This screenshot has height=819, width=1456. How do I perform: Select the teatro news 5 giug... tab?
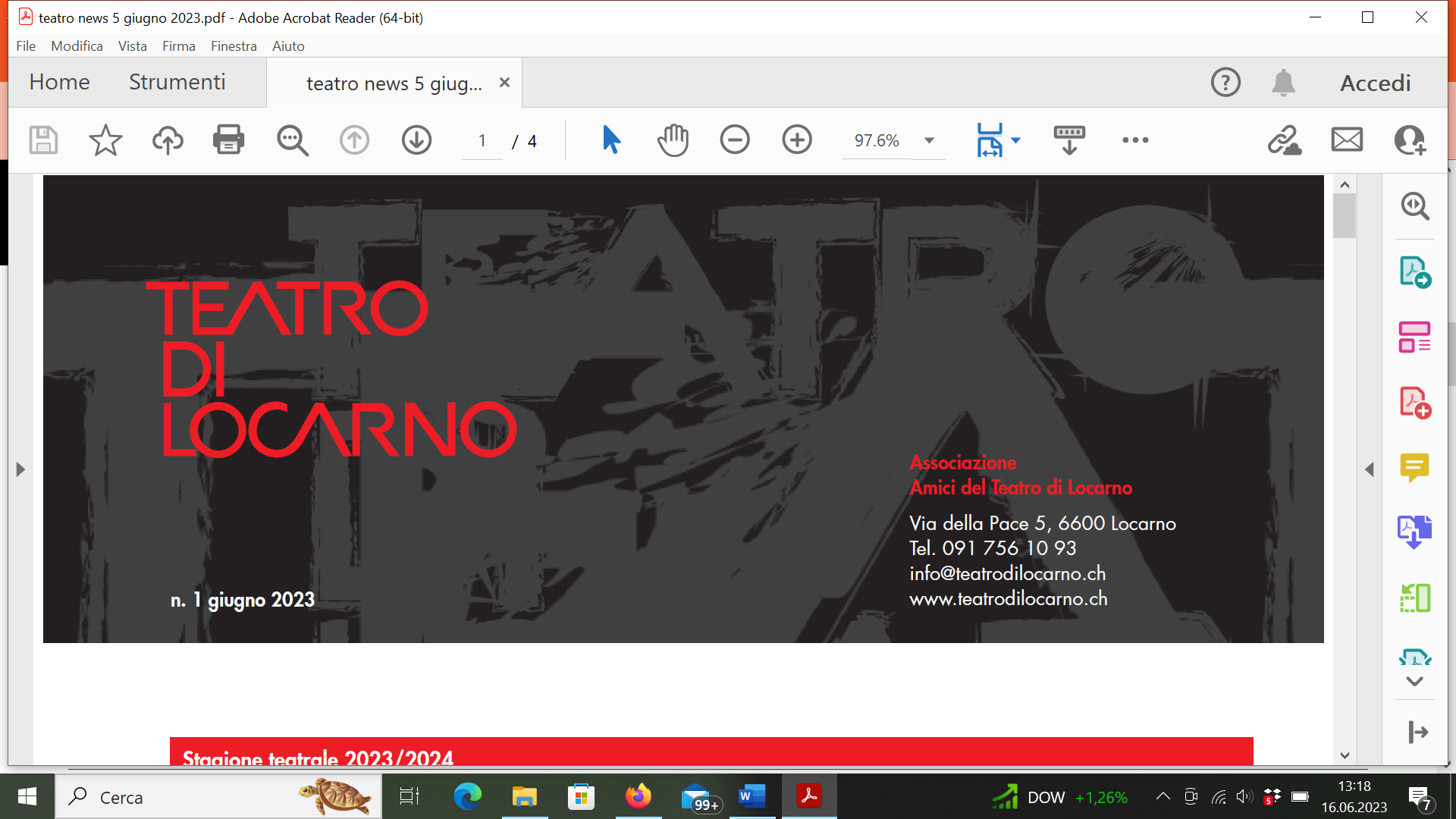coord(394,83)
